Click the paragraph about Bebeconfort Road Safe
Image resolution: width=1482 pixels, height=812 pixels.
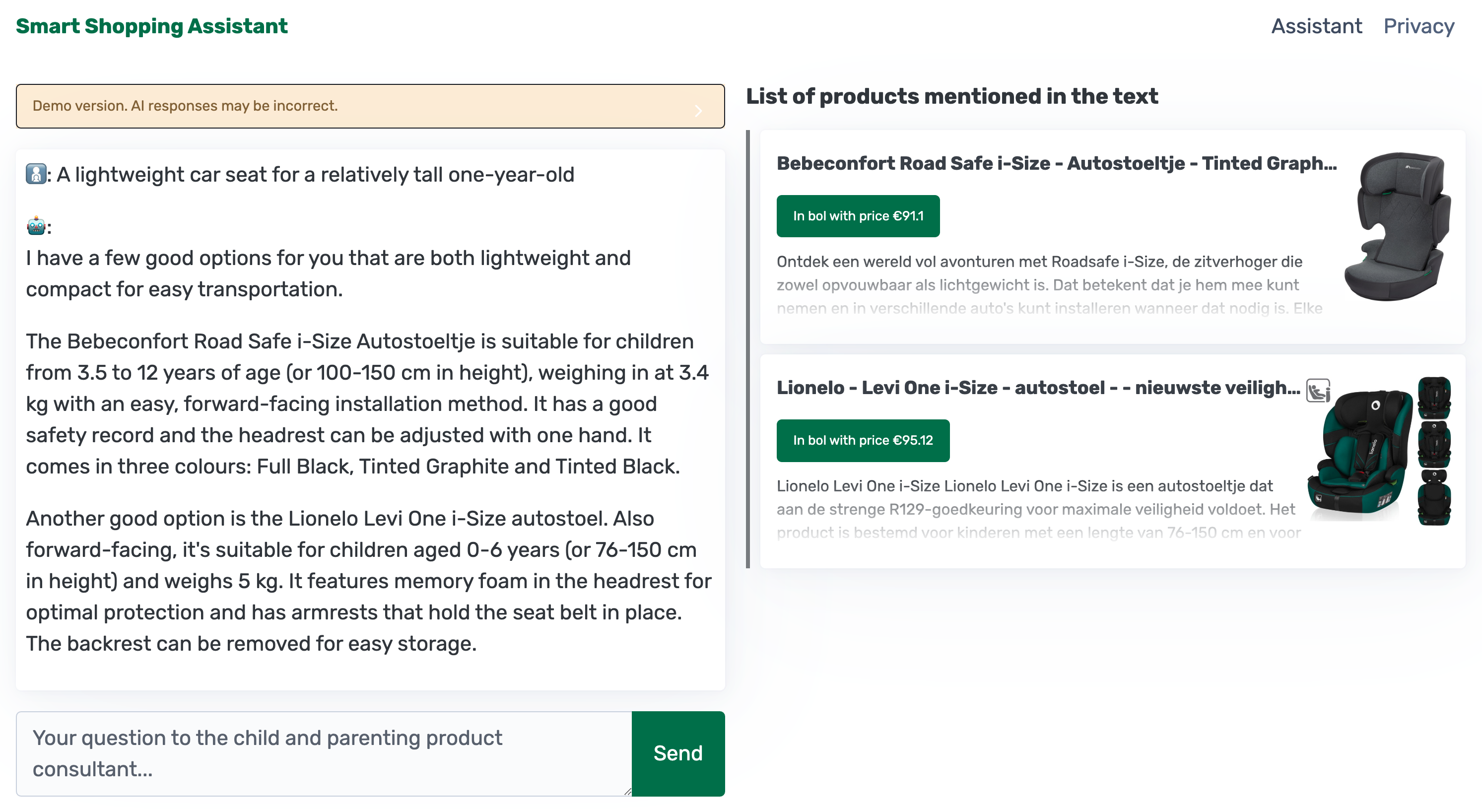click(368, 404)
